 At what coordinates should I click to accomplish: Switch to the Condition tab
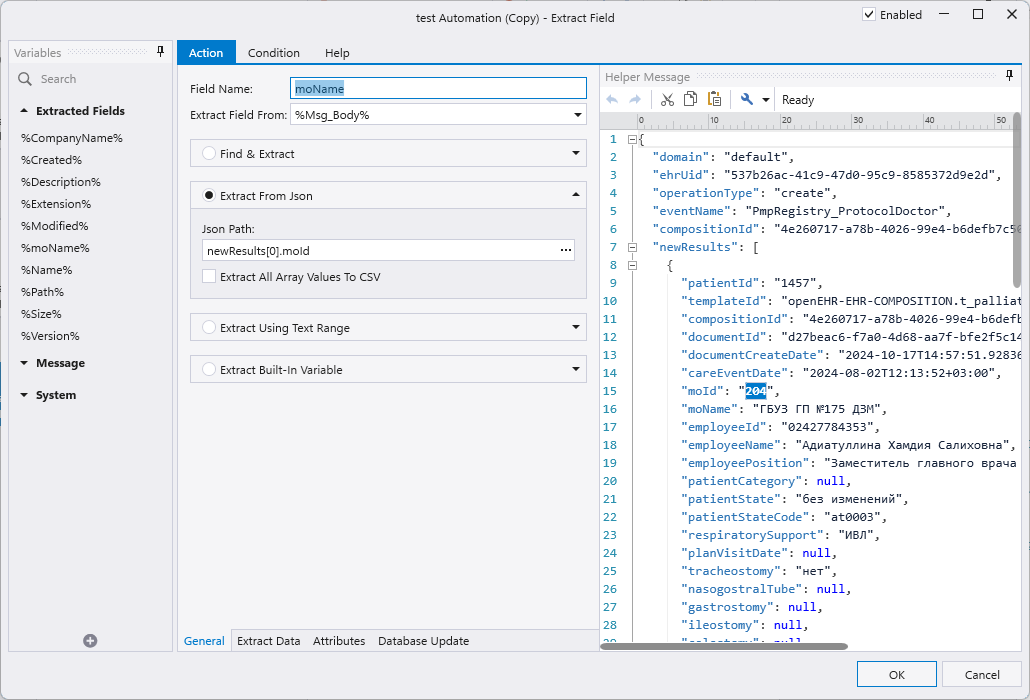click(273, 53)
